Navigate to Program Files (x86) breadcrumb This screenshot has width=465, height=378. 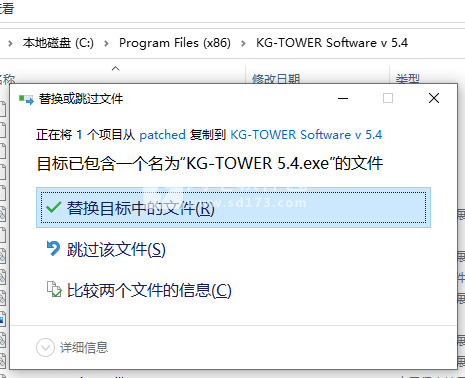[x=175, y=43]
